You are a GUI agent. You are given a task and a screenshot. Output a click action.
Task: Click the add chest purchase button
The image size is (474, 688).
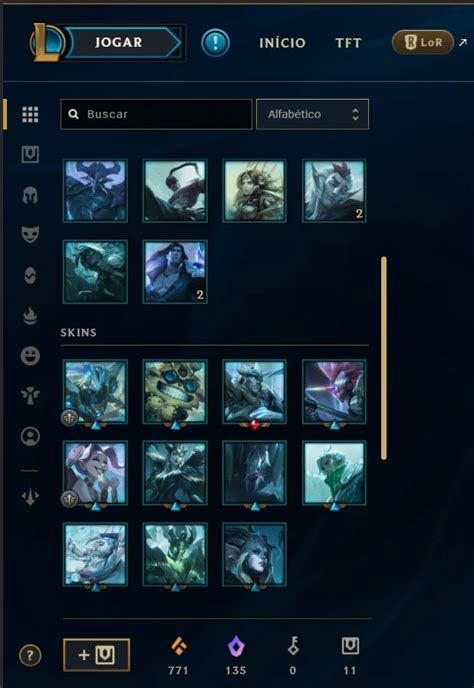97,655
